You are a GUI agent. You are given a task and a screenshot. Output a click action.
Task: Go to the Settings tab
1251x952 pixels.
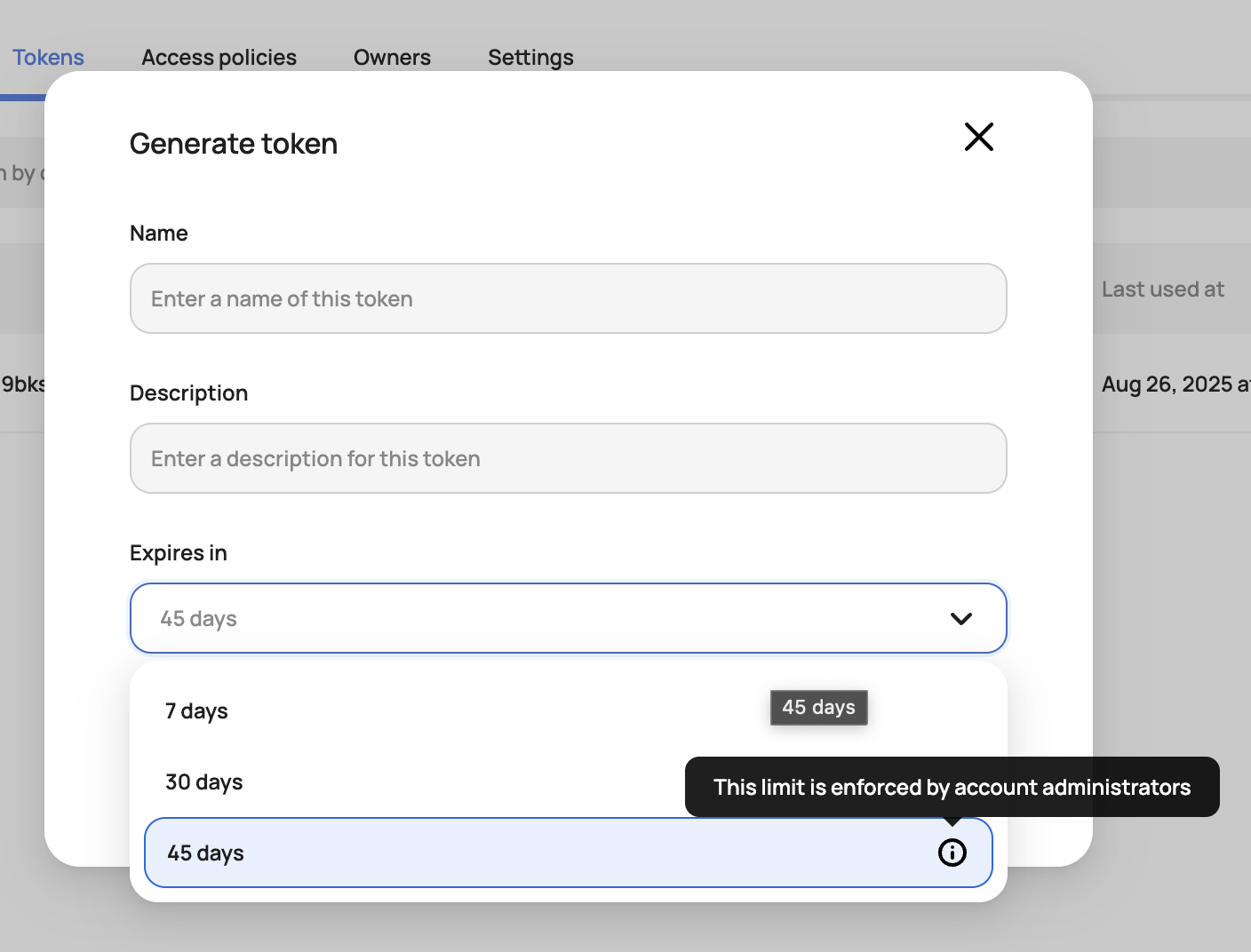point(530,58)
